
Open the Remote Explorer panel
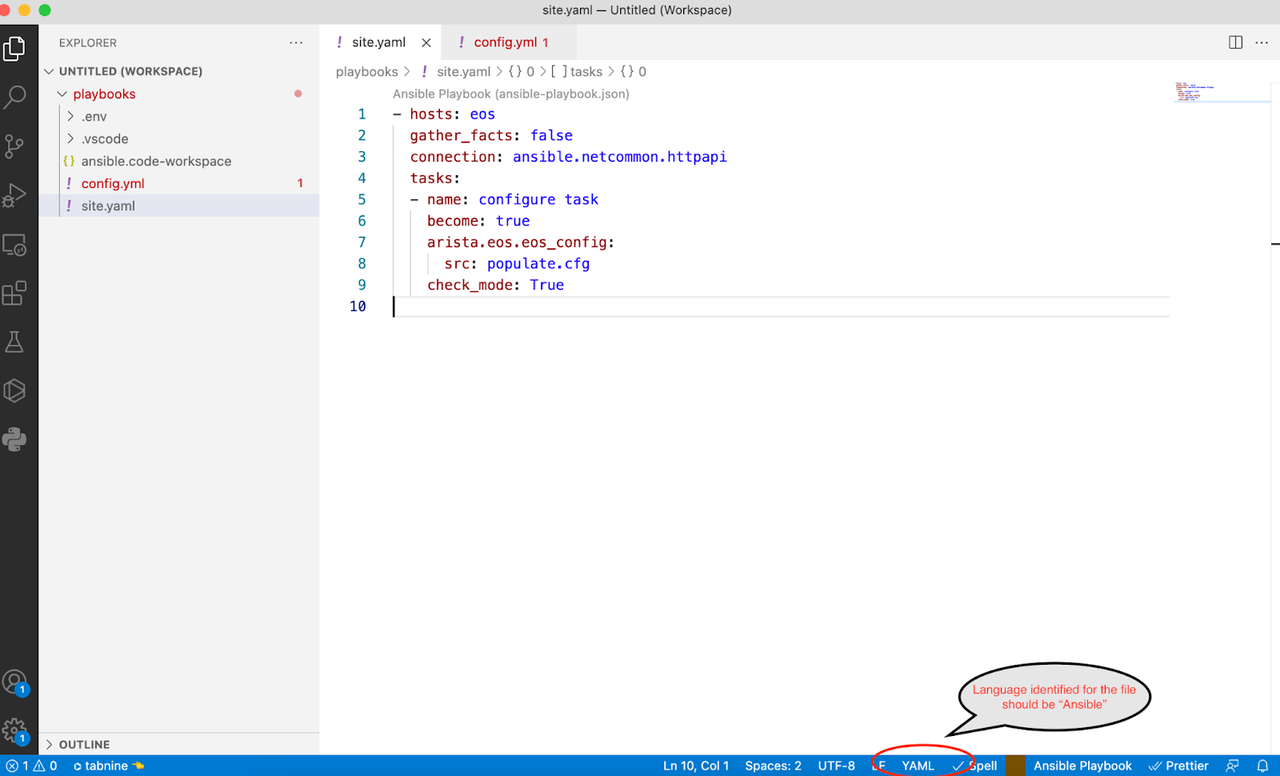[x=18, y=244]
